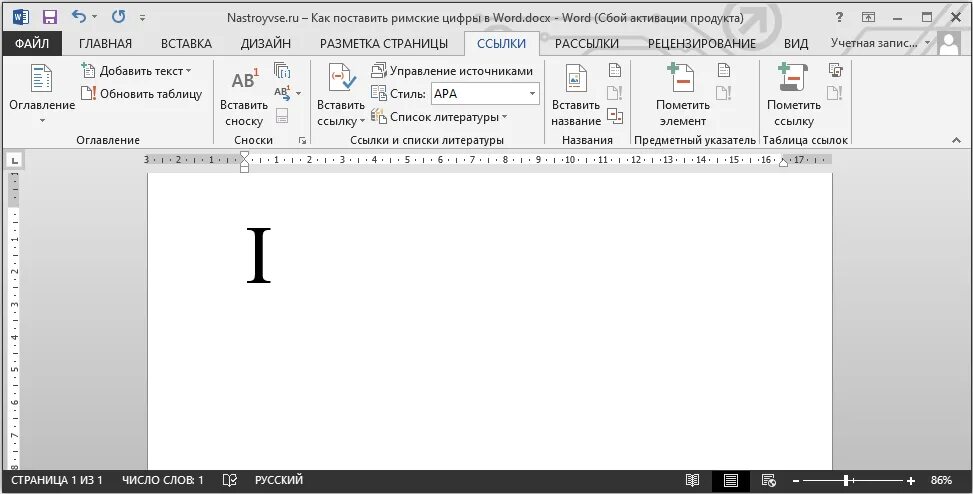Viewport: 973px width, 494px height.
Task: Click СТРАНИЦА 1 ИЗ 1 in status bar
Action: point(56,480)
